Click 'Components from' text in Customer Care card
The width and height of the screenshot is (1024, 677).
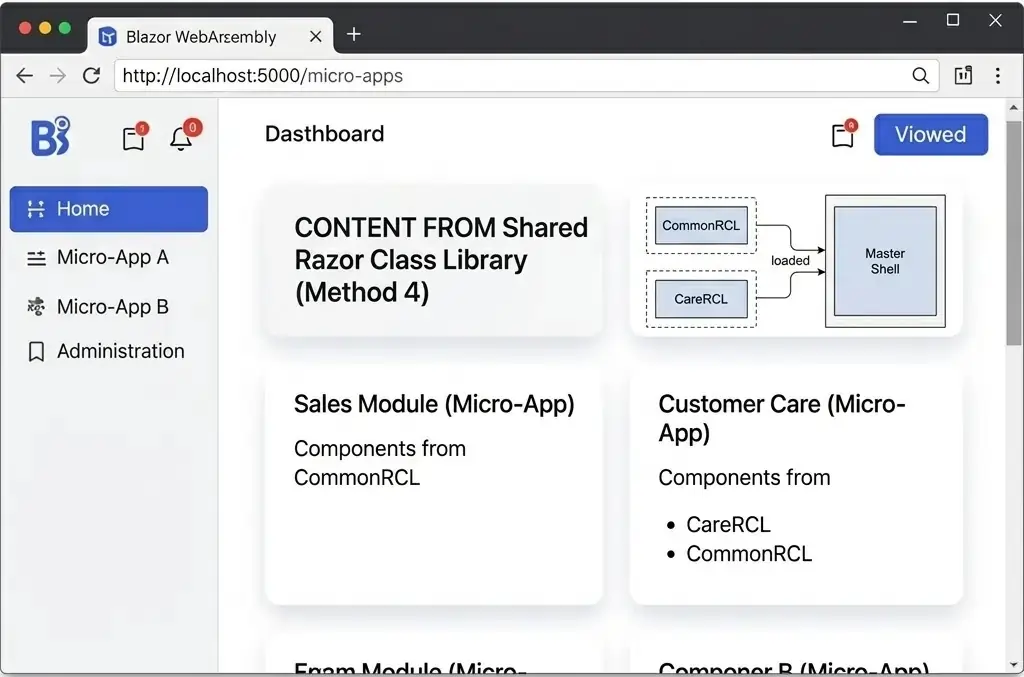point(744,478)
